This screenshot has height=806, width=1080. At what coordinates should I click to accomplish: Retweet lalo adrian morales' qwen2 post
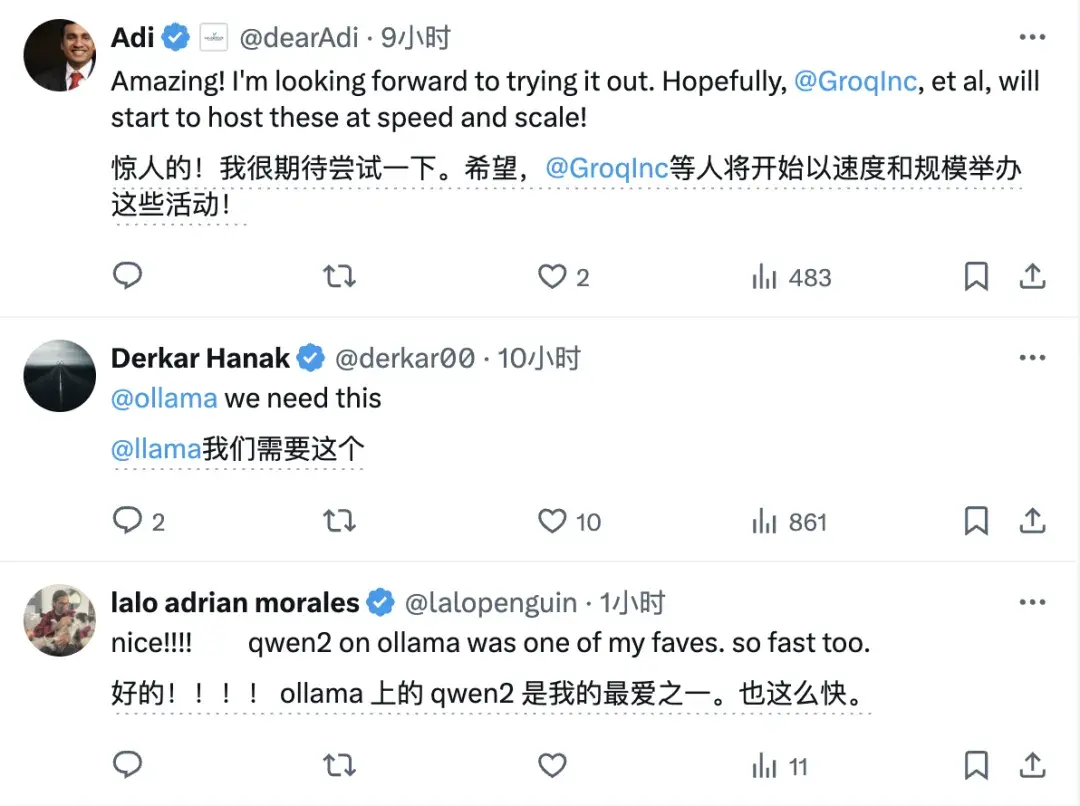pyautogui.click(x=340, y=765)
